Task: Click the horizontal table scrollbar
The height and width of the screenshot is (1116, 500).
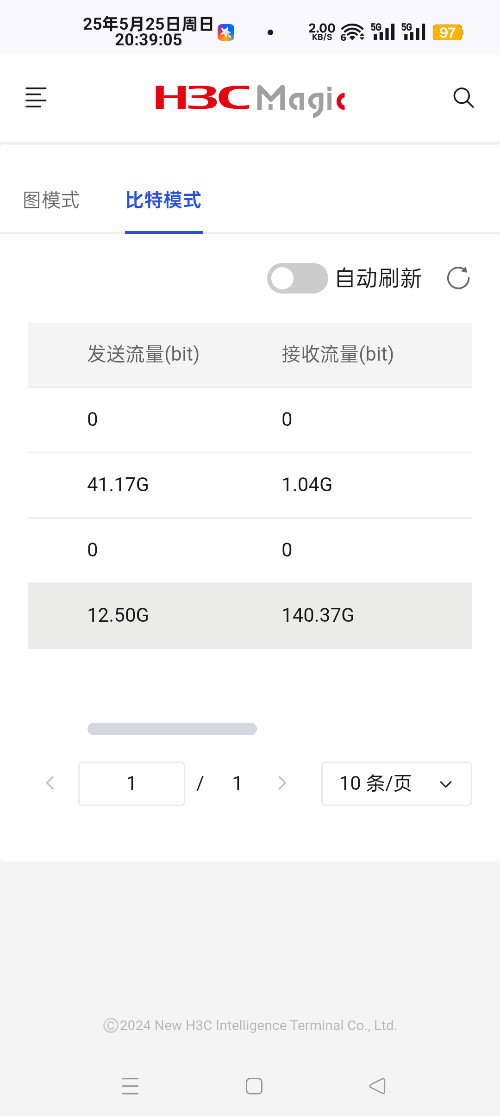Action: tap(172, 729)
